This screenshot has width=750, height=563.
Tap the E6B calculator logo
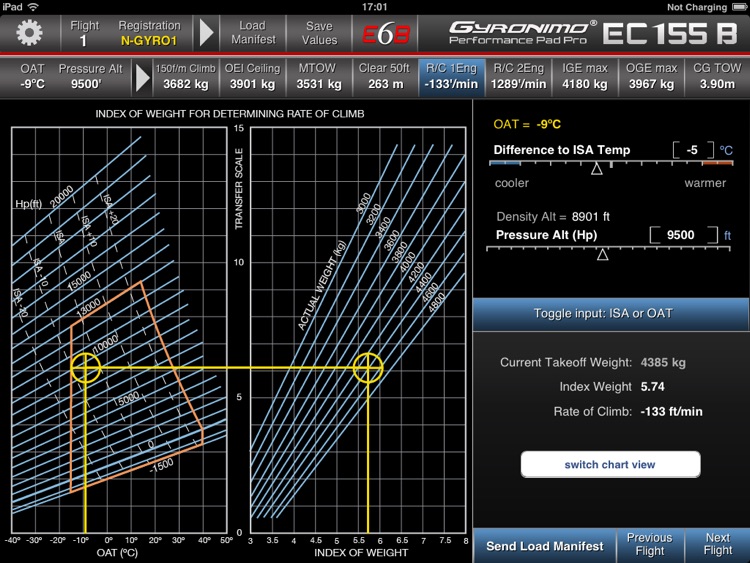[x=386, y=33]
